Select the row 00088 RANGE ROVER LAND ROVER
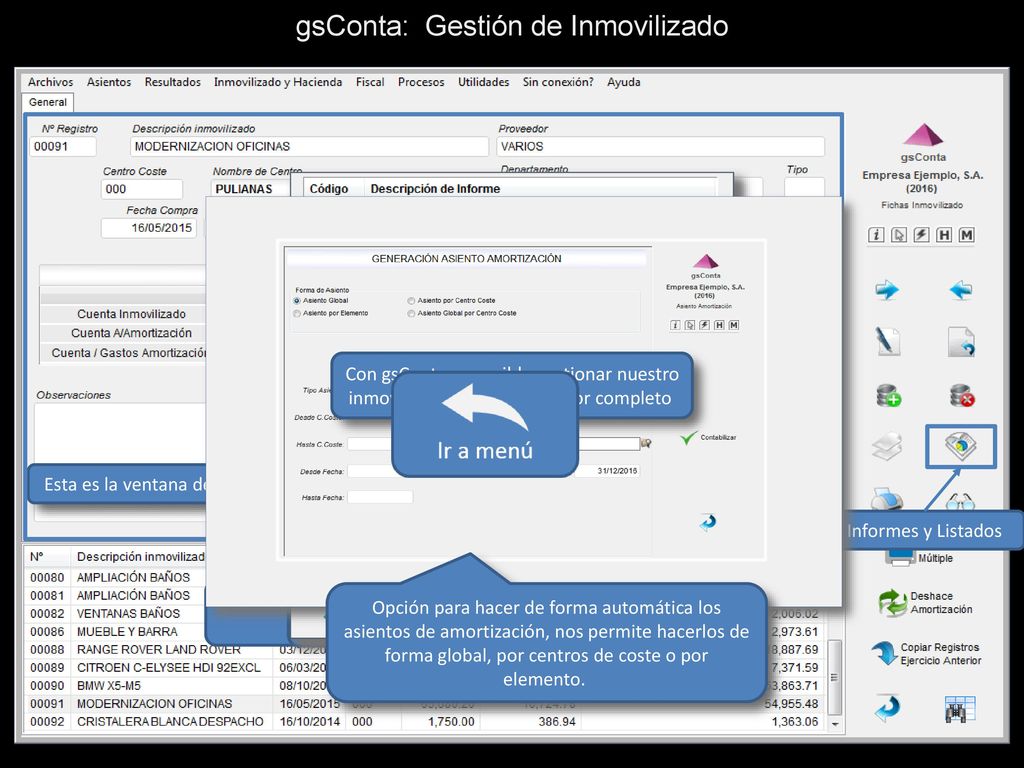This screenshot has width=1024, height=768. tap(424, 650)
